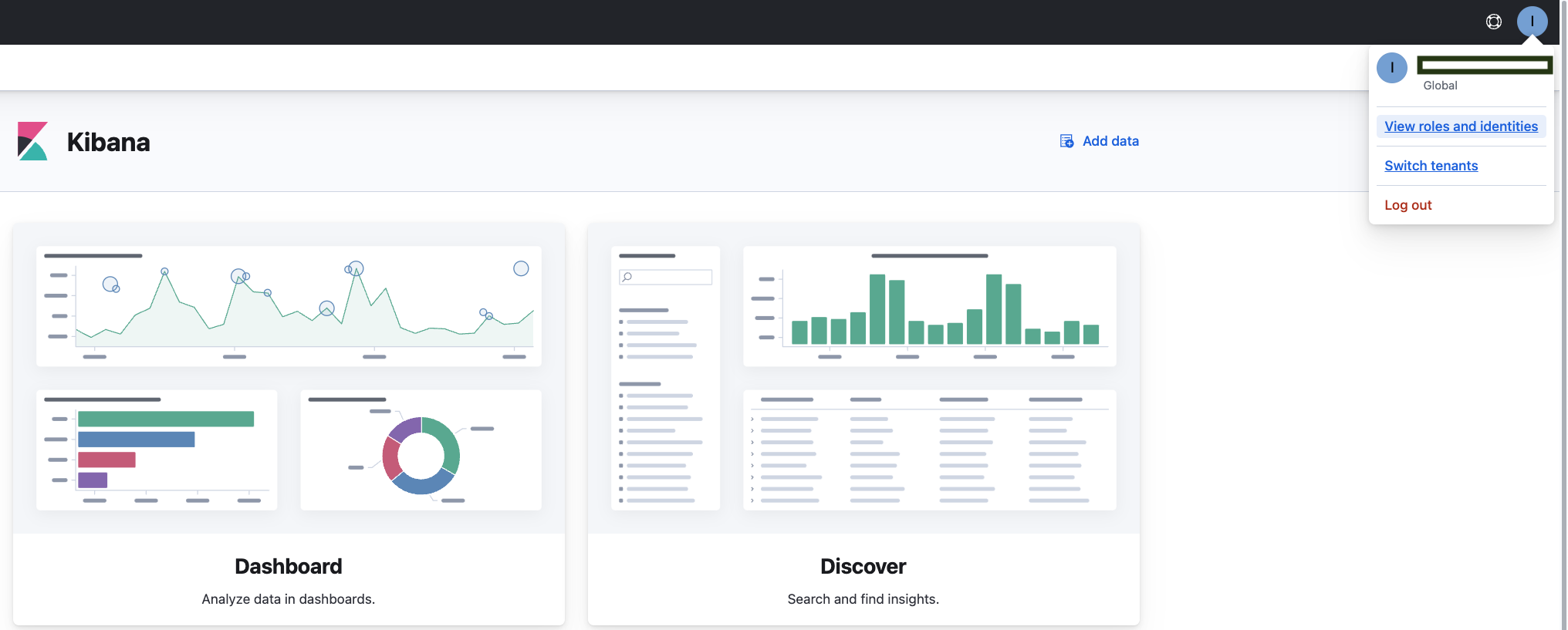
Task: Click the Add data icon
Action: pyautogui.click(x=1066, y=141)
